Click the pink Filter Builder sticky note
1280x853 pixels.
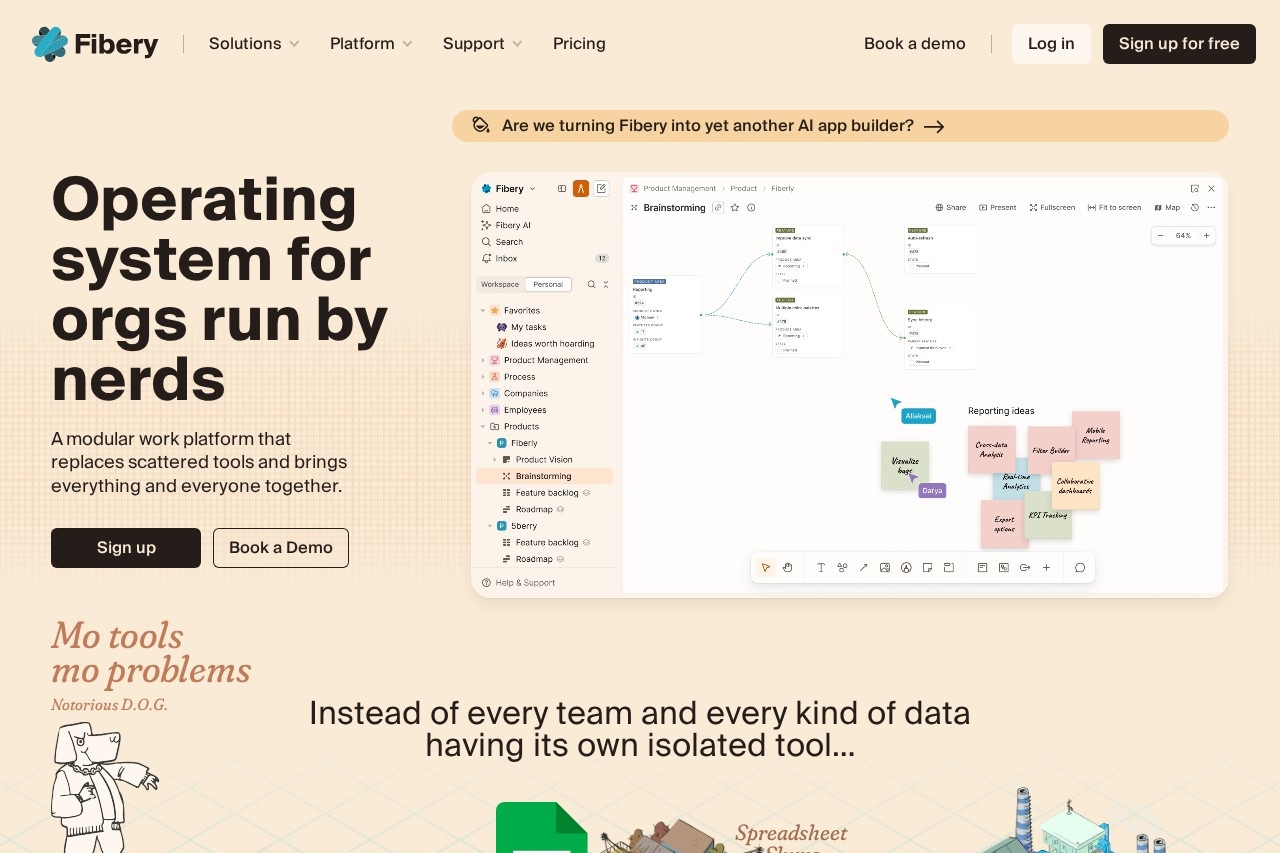(x=1050, y=450)
